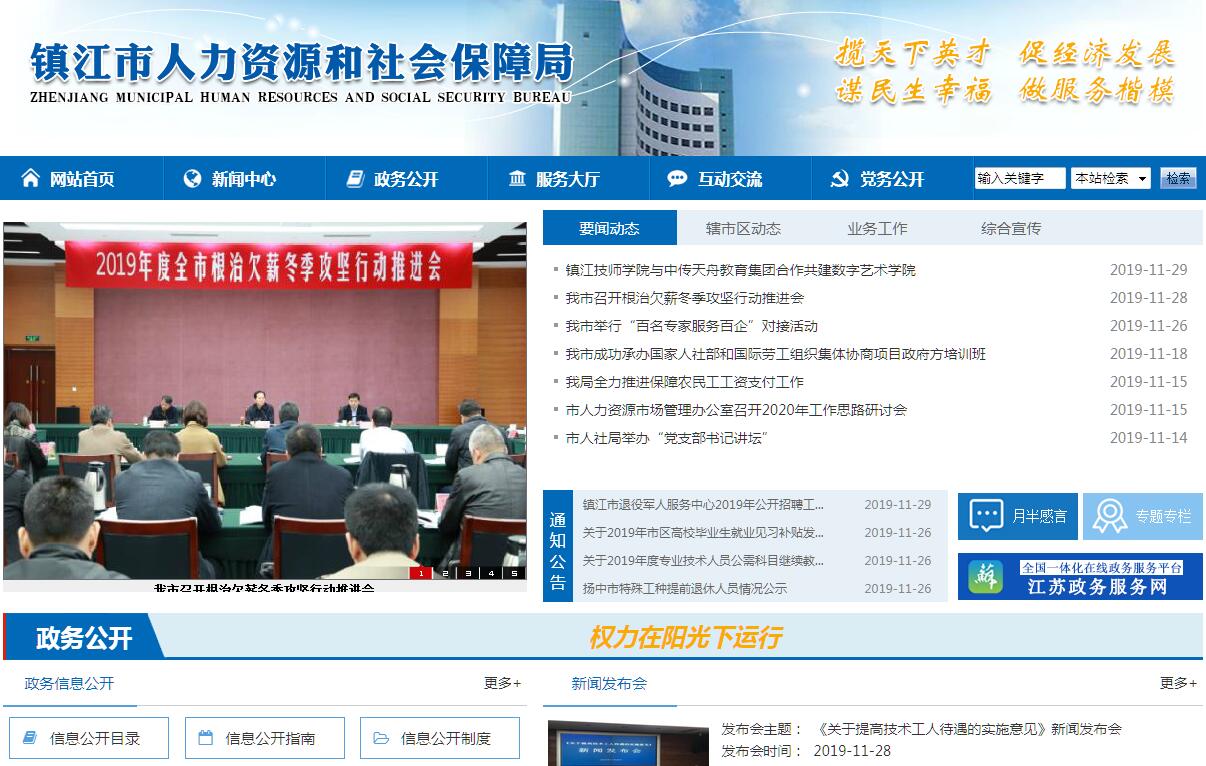Switch to the 业务工作 tab
Image resolution: width=1206 pixels, height=766 pixels.
click(x=877, y=228)
